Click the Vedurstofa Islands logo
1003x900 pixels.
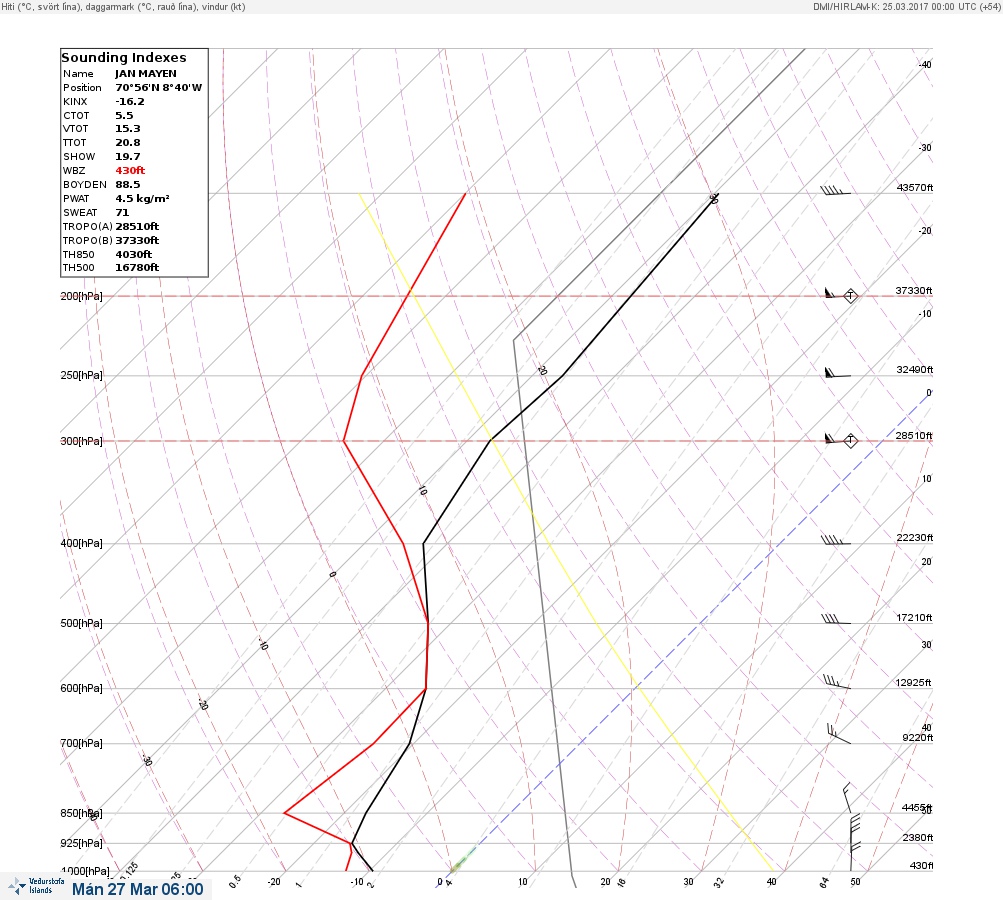click(36, 885)
